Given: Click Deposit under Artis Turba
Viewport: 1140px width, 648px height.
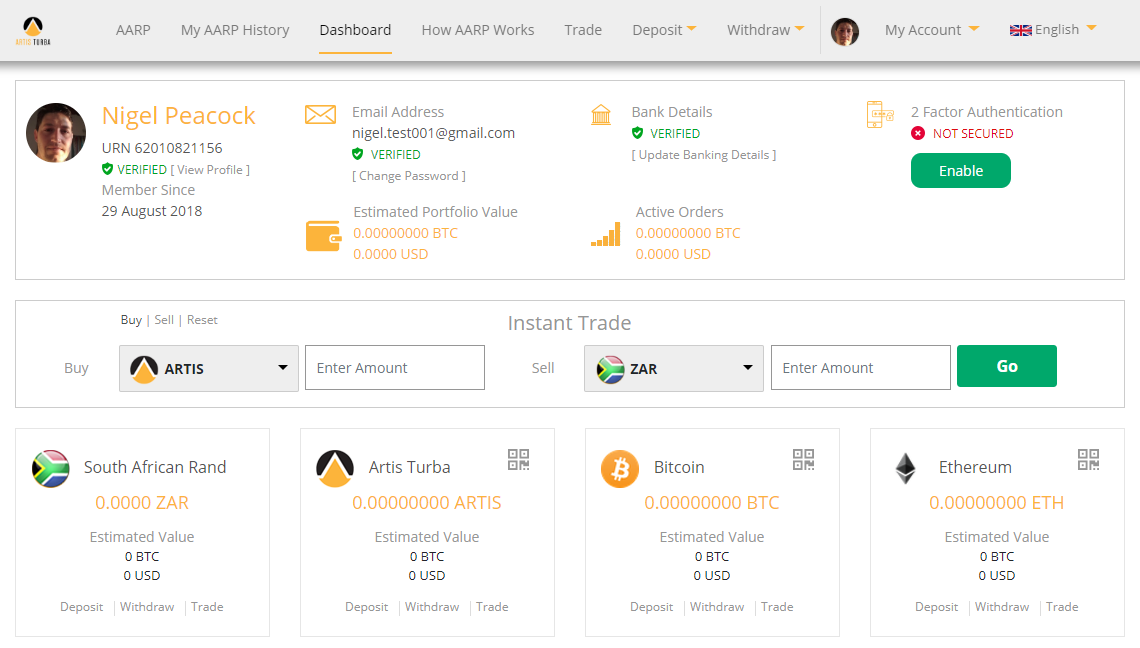Looking at the screenshot, I should click(x=366, y=607).
